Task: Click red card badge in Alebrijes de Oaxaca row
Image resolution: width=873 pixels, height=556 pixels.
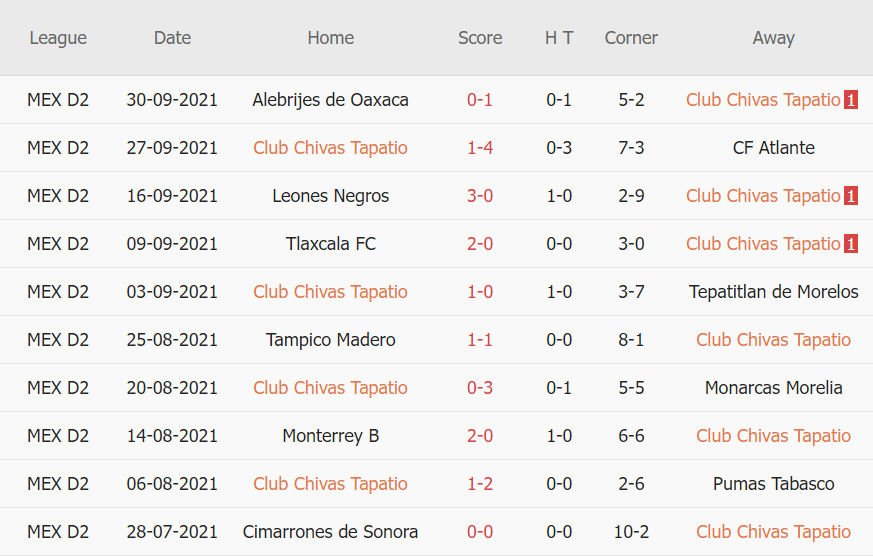Action: [x=851, y=100]
